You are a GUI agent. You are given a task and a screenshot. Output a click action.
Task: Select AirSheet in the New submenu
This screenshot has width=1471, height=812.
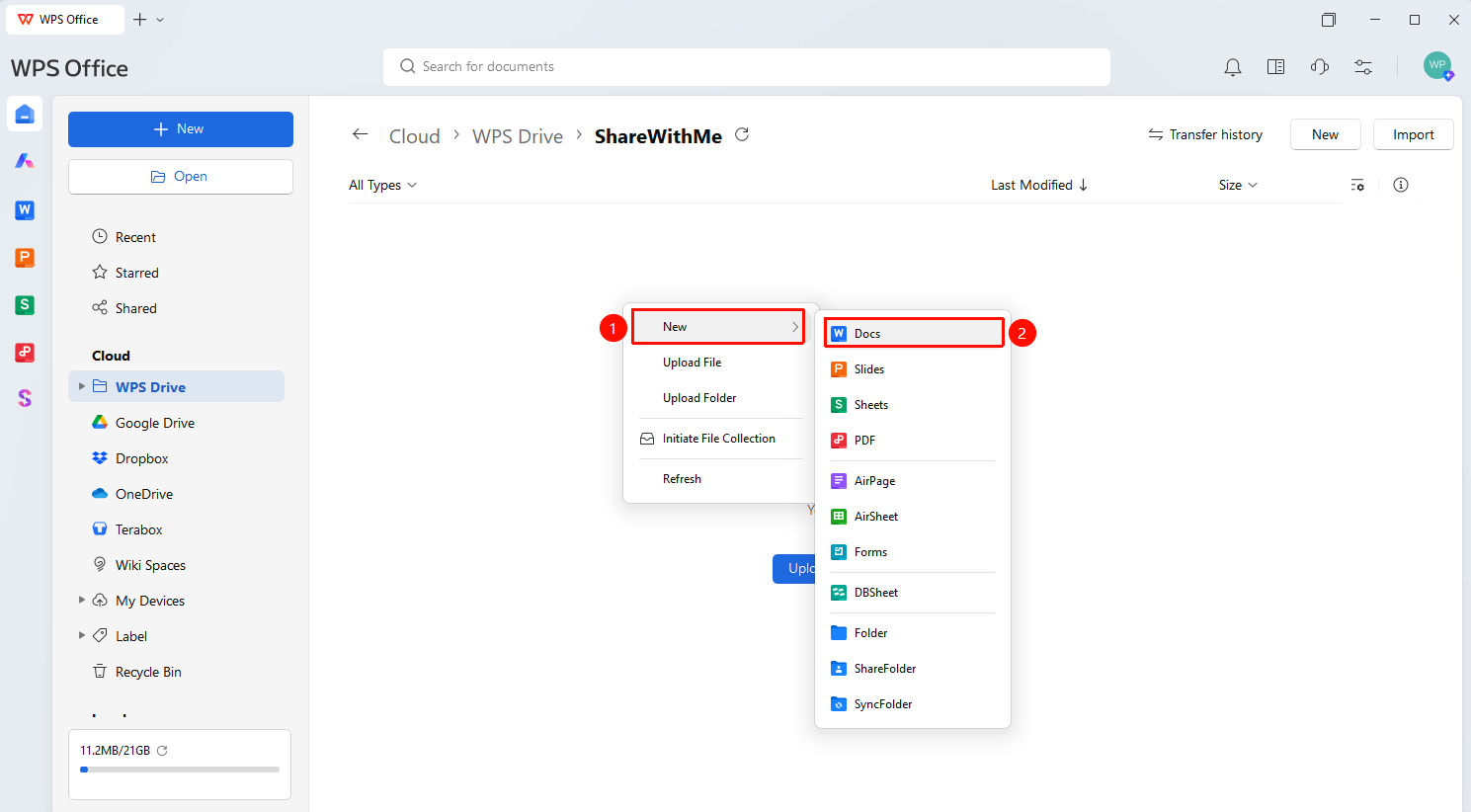913,517
